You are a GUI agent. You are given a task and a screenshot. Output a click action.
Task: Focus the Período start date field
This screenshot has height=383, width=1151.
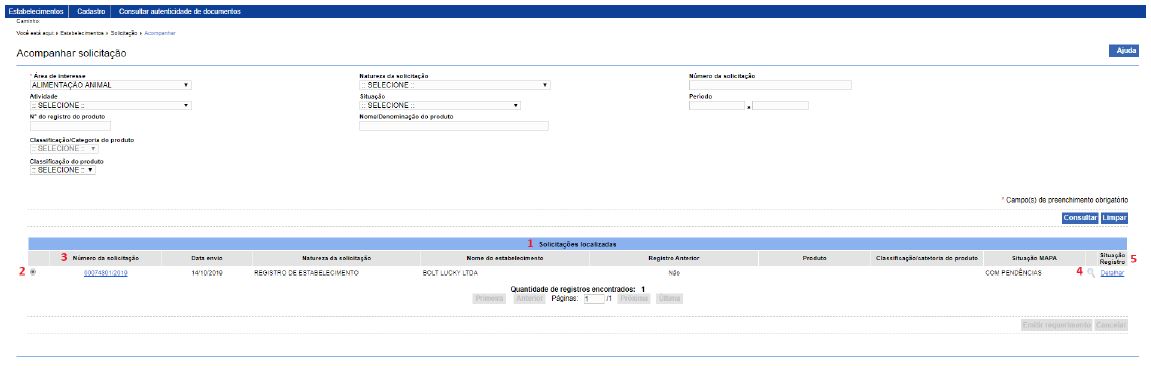717,106
